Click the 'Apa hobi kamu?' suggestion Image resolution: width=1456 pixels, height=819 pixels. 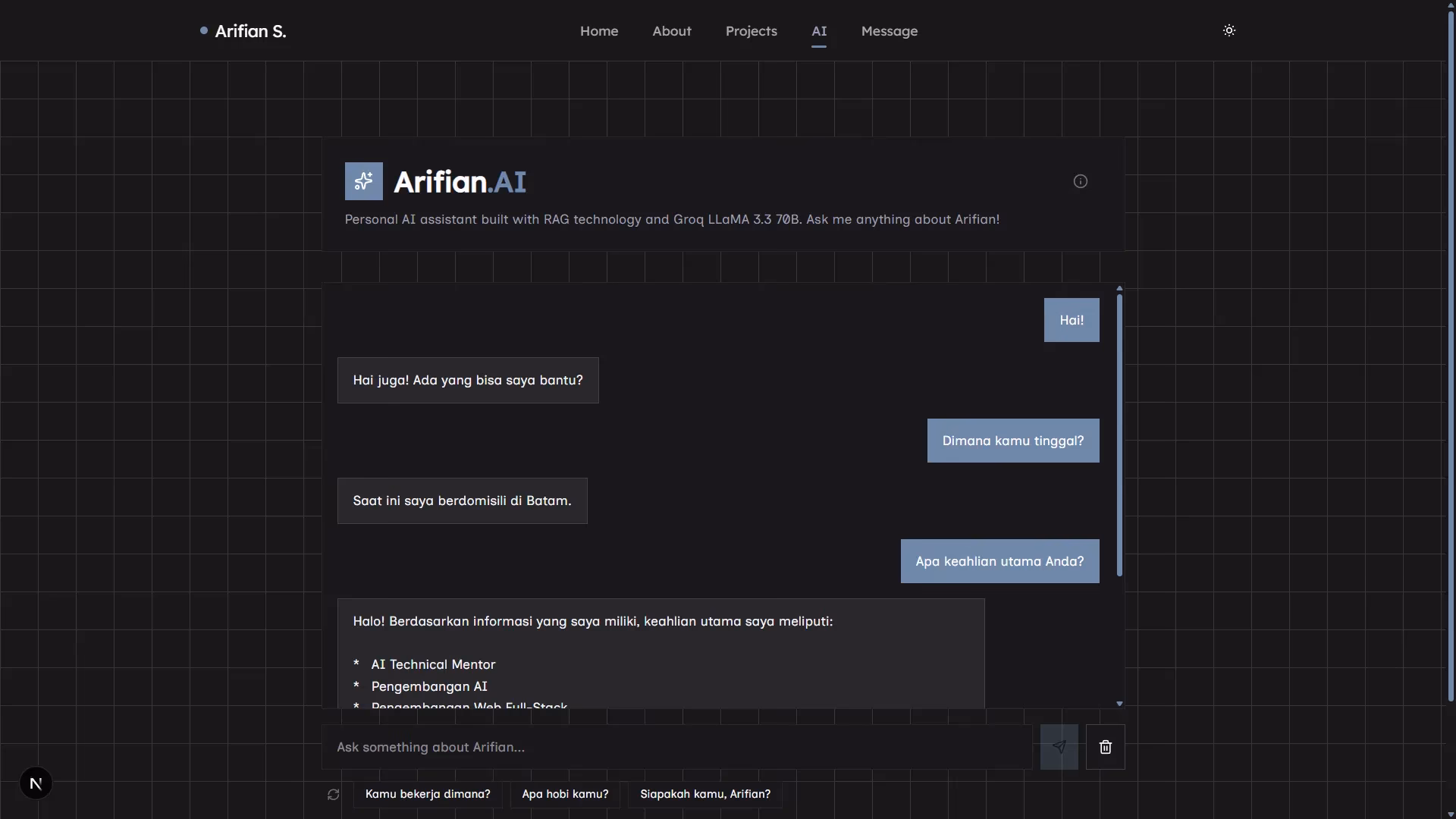click(x=564, y=794)
